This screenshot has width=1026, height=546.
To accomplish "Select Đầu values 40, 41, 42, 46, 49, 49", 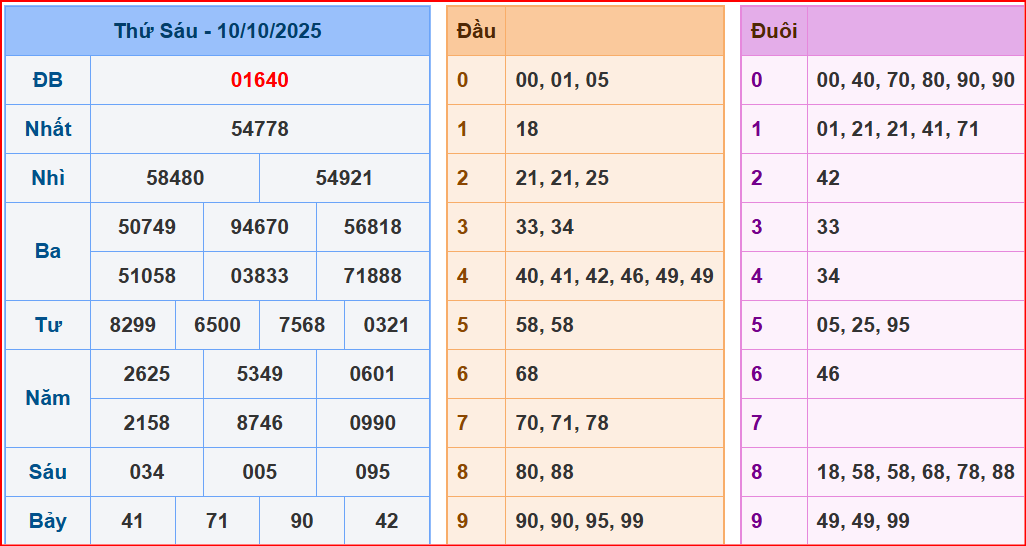I will (614, 276).
